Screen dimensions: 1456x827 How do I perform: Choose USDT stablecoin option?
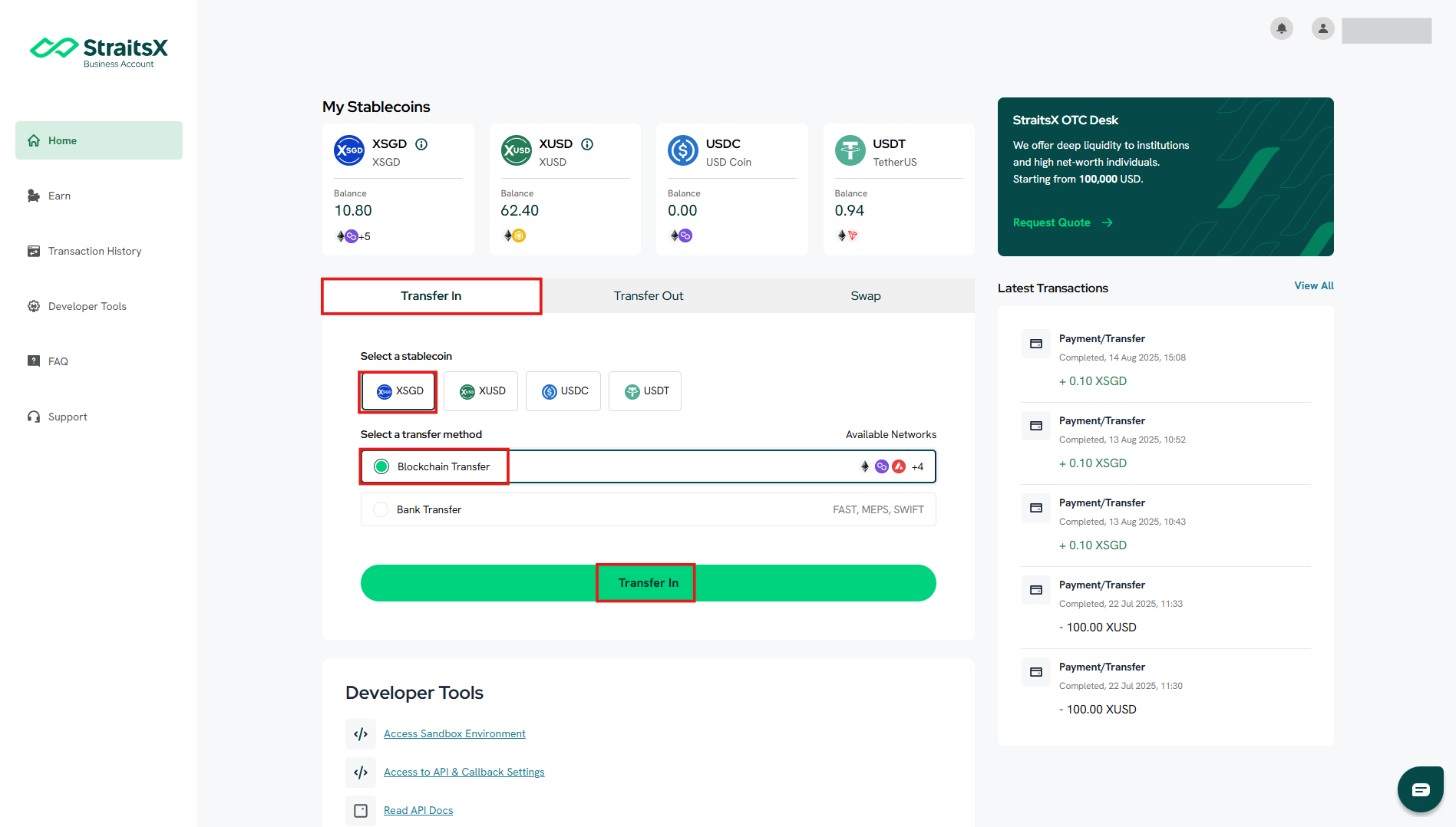click(645, 391)
